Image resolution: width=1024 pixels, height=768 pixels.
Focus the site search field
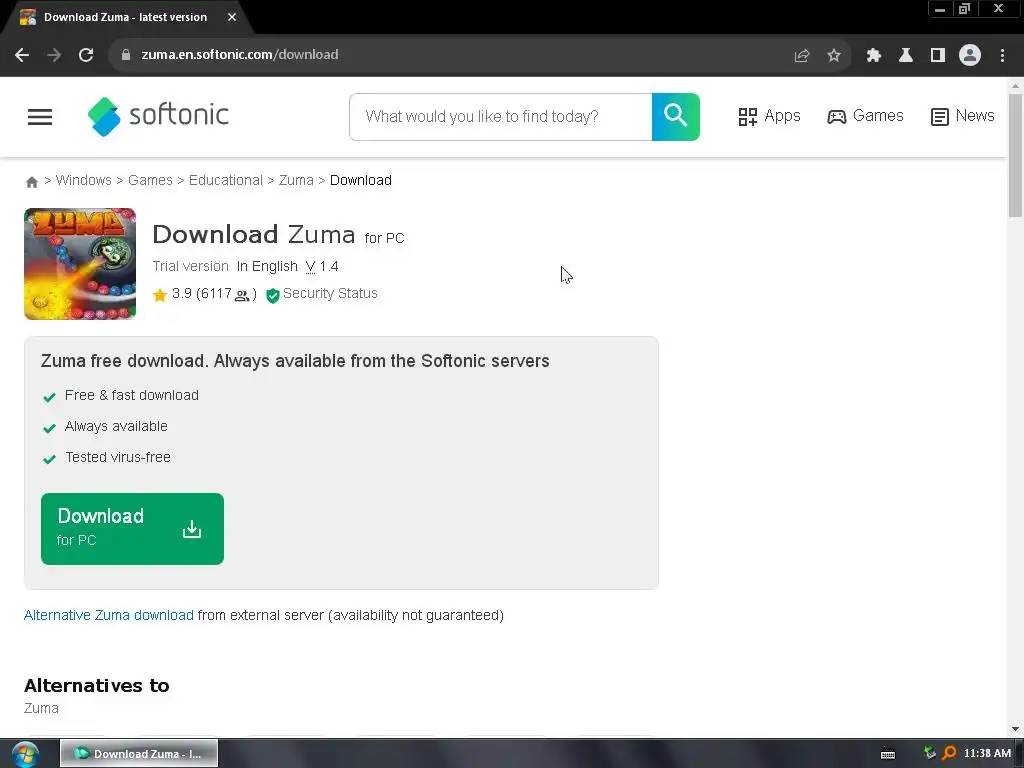(501, 117)
